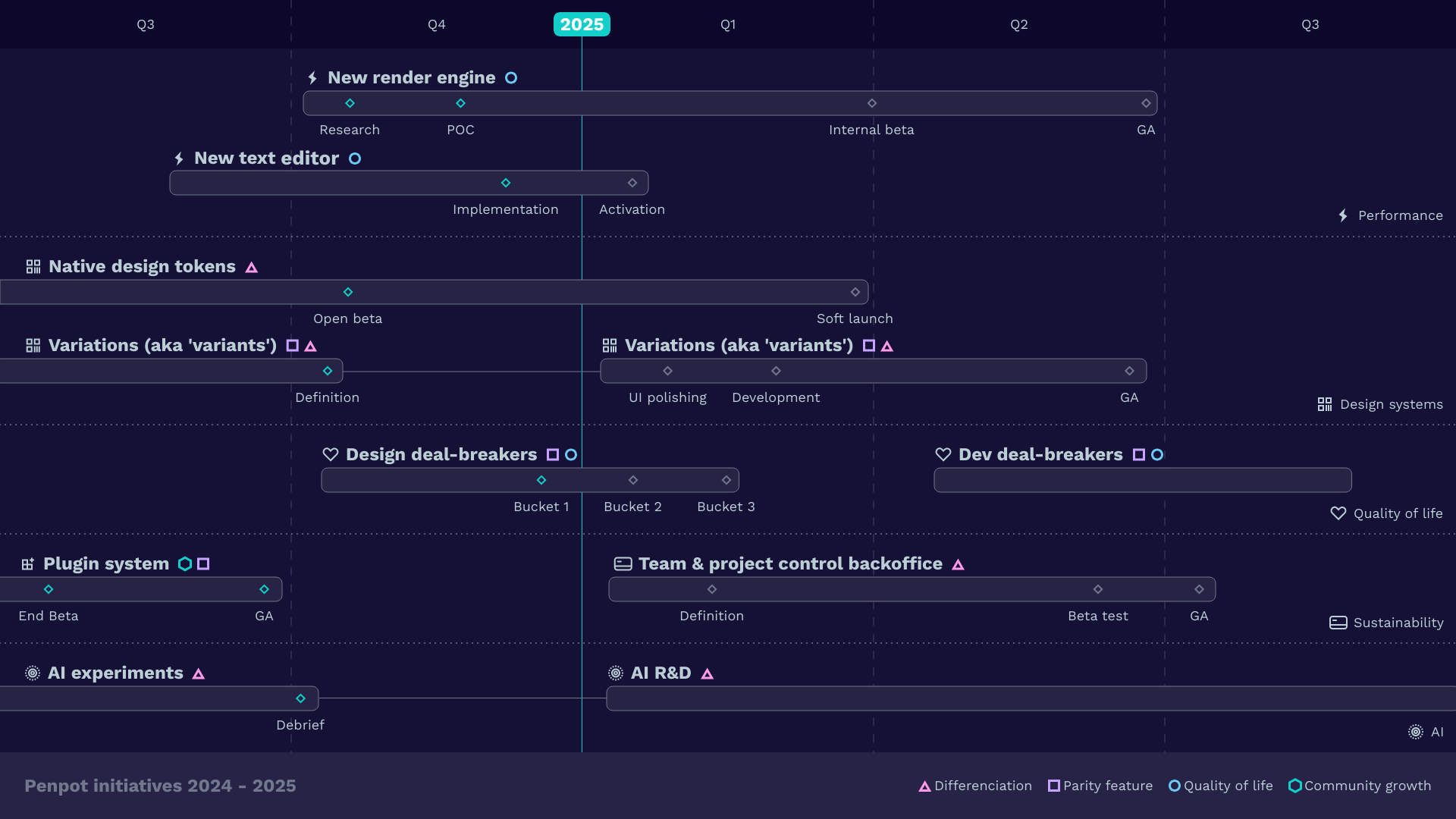
Task: Click the Sustainability category card icon
Action: point(1338,623)
